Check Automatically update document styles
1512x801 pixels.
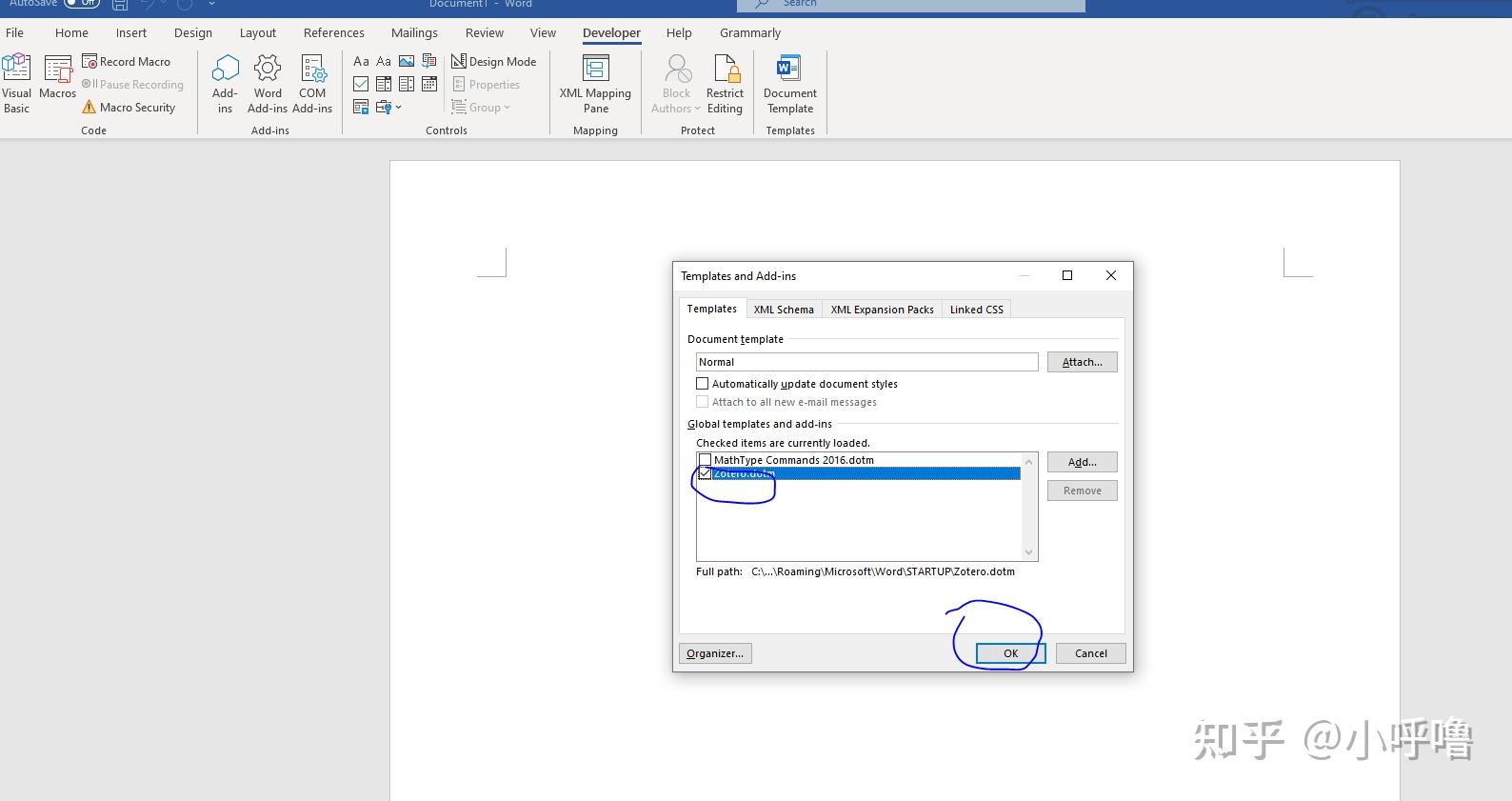click(x=703, y=384)
